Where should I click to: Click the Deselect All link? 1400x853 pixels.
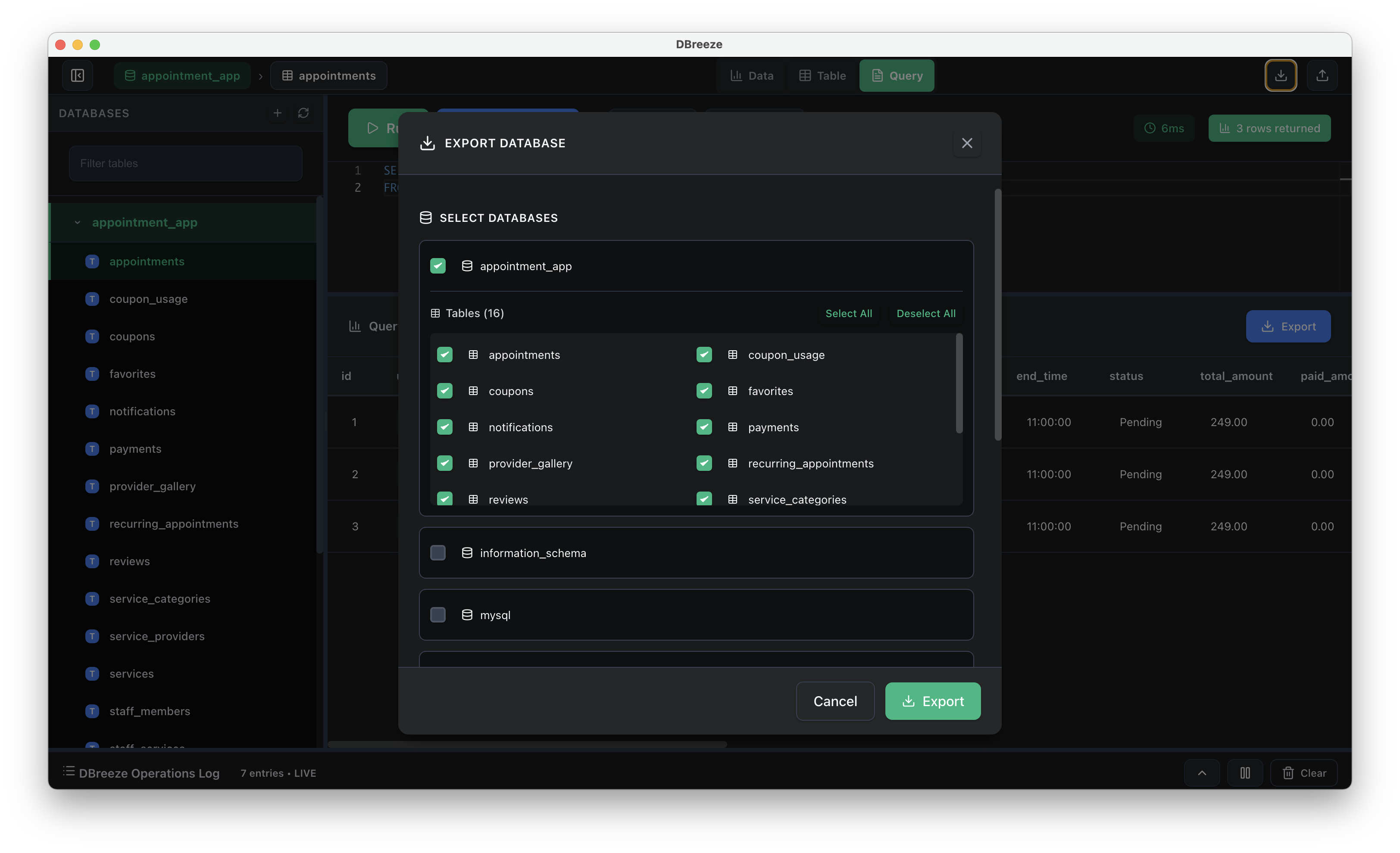[925, 314]
